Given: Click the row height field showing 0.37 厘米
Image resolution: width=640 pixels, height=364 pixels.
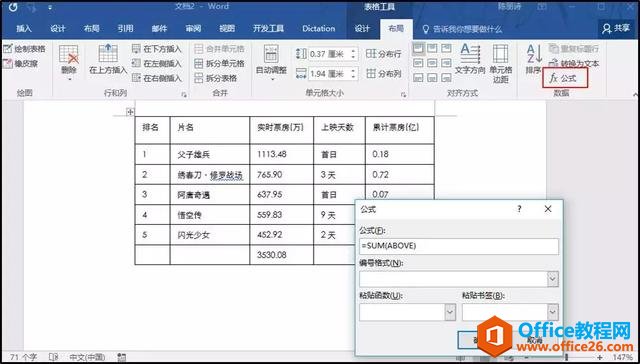Looking at the screenshot, I should click(328, 54).
